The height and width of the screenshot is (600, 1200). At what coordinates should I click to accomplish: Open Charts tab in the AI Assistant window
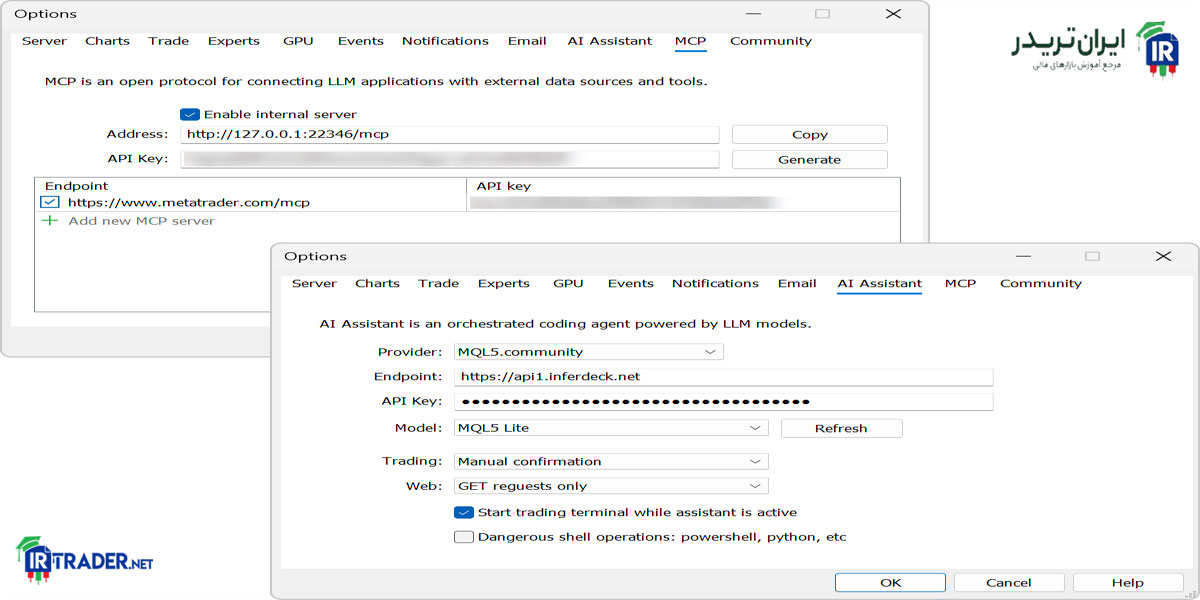(x=377, y=283)
